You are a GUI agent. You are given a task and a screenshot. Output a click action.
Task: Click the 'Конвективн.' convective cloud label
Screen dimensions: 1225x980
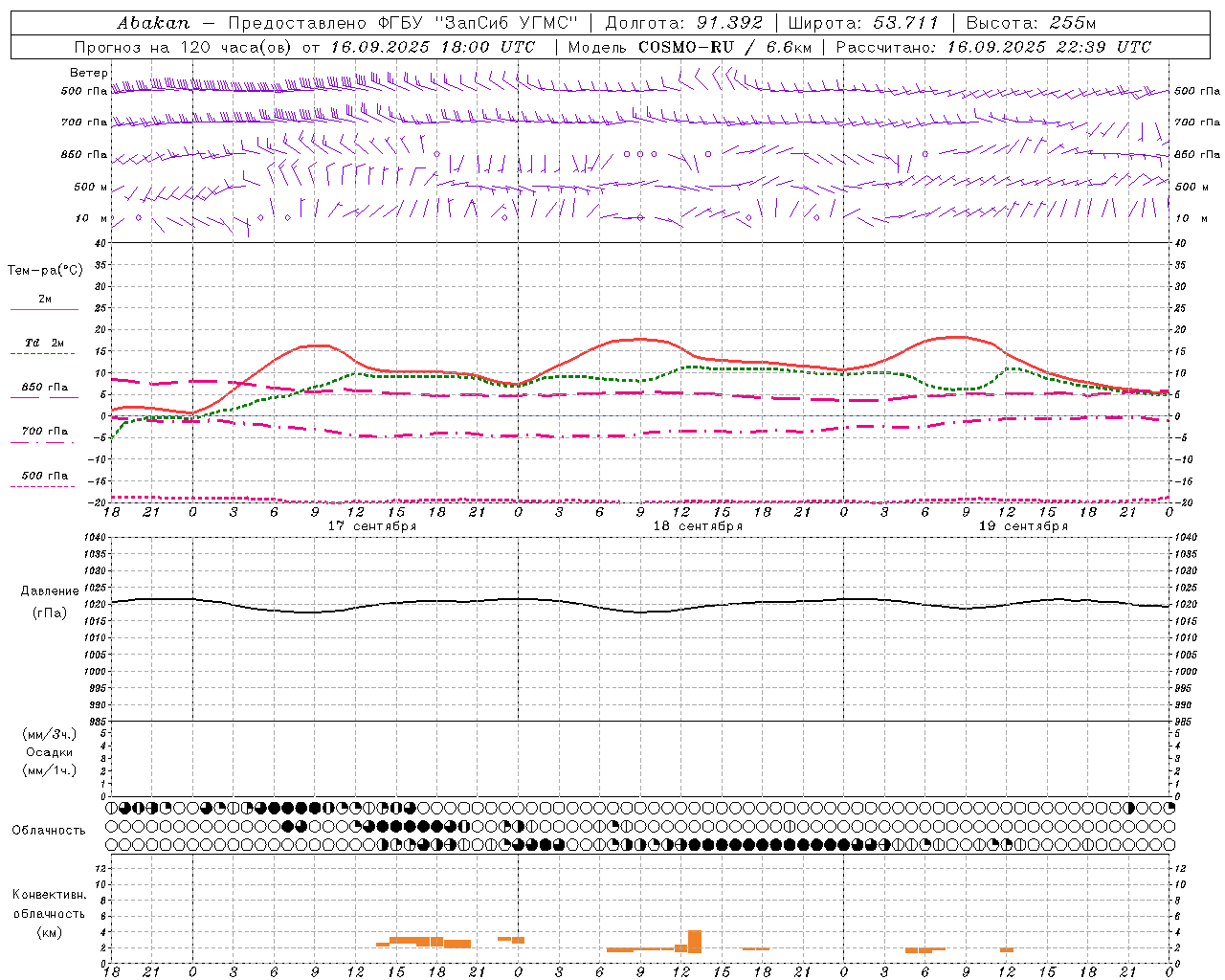tap(50, 895)
